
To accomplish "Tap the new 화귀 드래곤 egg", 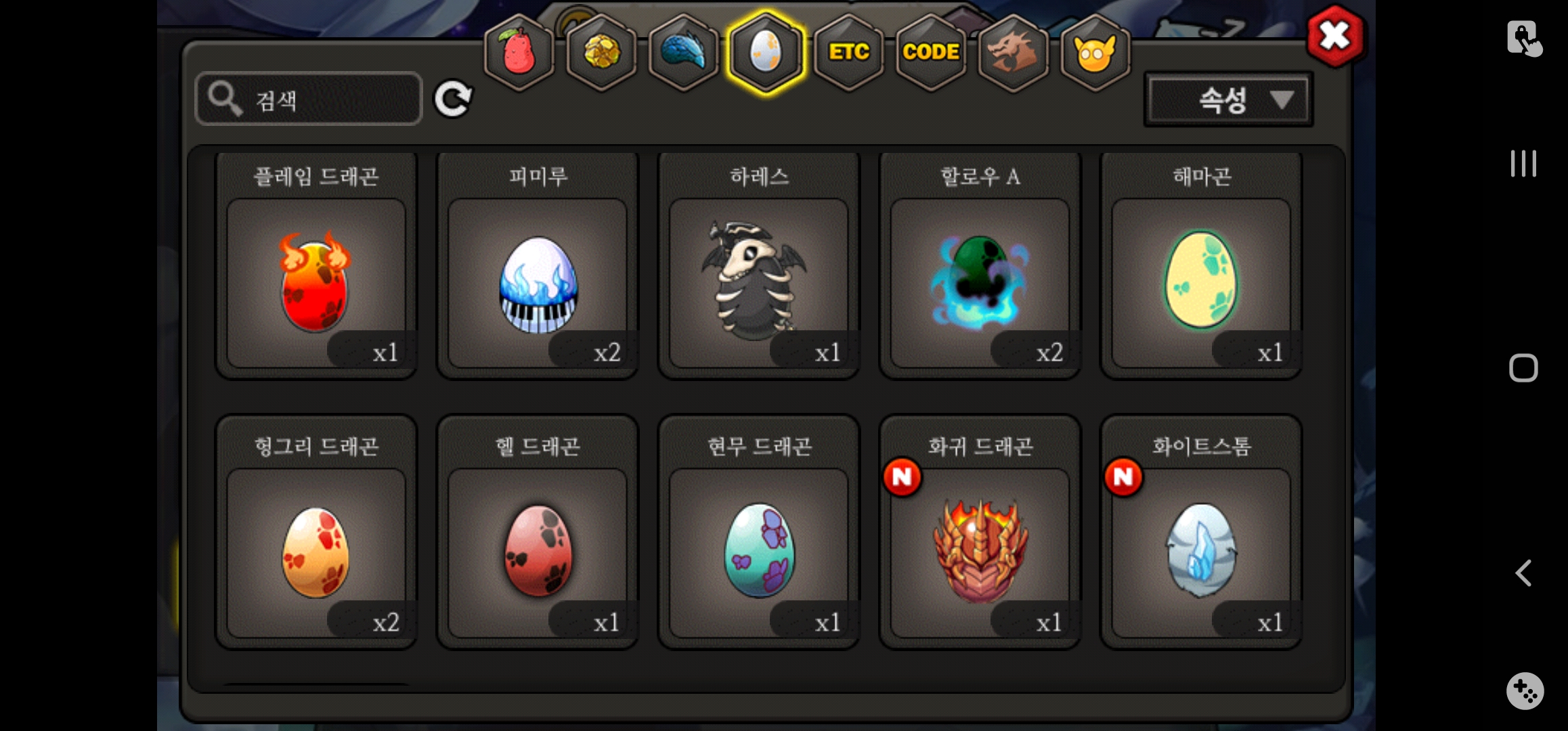I will (980, 533).
